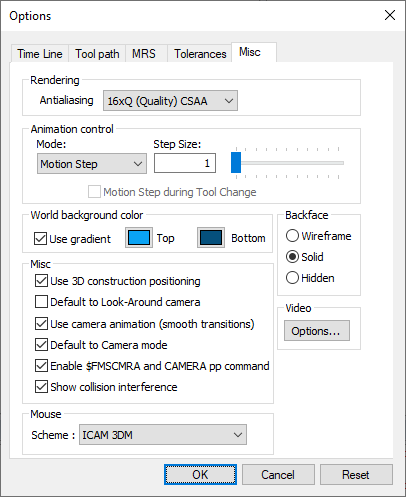Enable Default to Look-Around camera

[x=41, y=302]
